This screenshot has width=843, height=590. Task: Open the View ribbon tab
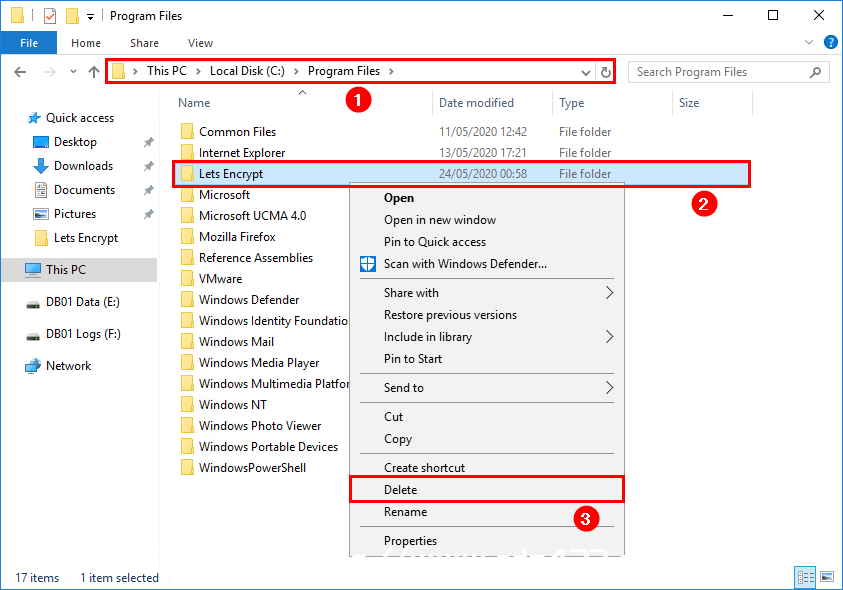pos(200,43)
